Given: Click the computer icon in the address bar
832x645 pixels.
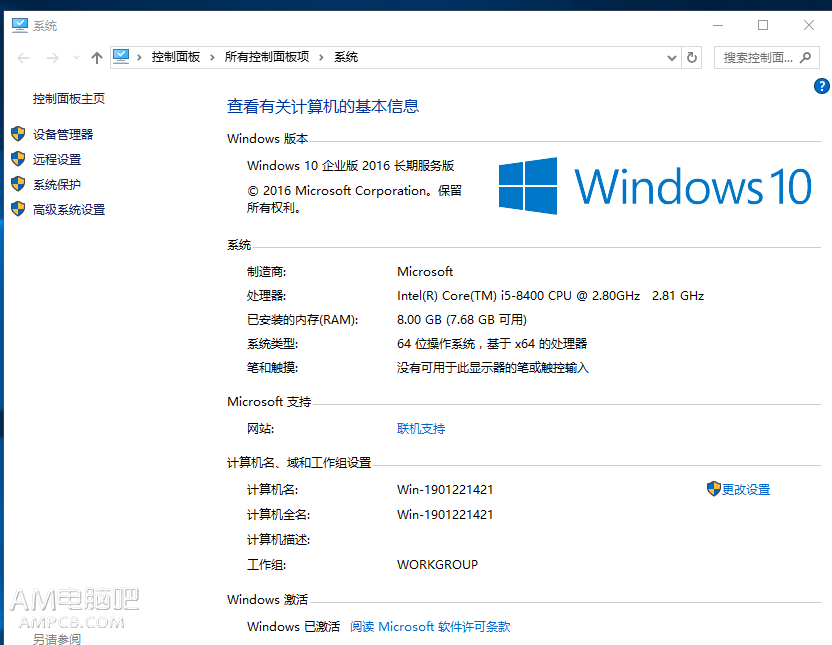Looking at the screenshot, I should point(121,57).
